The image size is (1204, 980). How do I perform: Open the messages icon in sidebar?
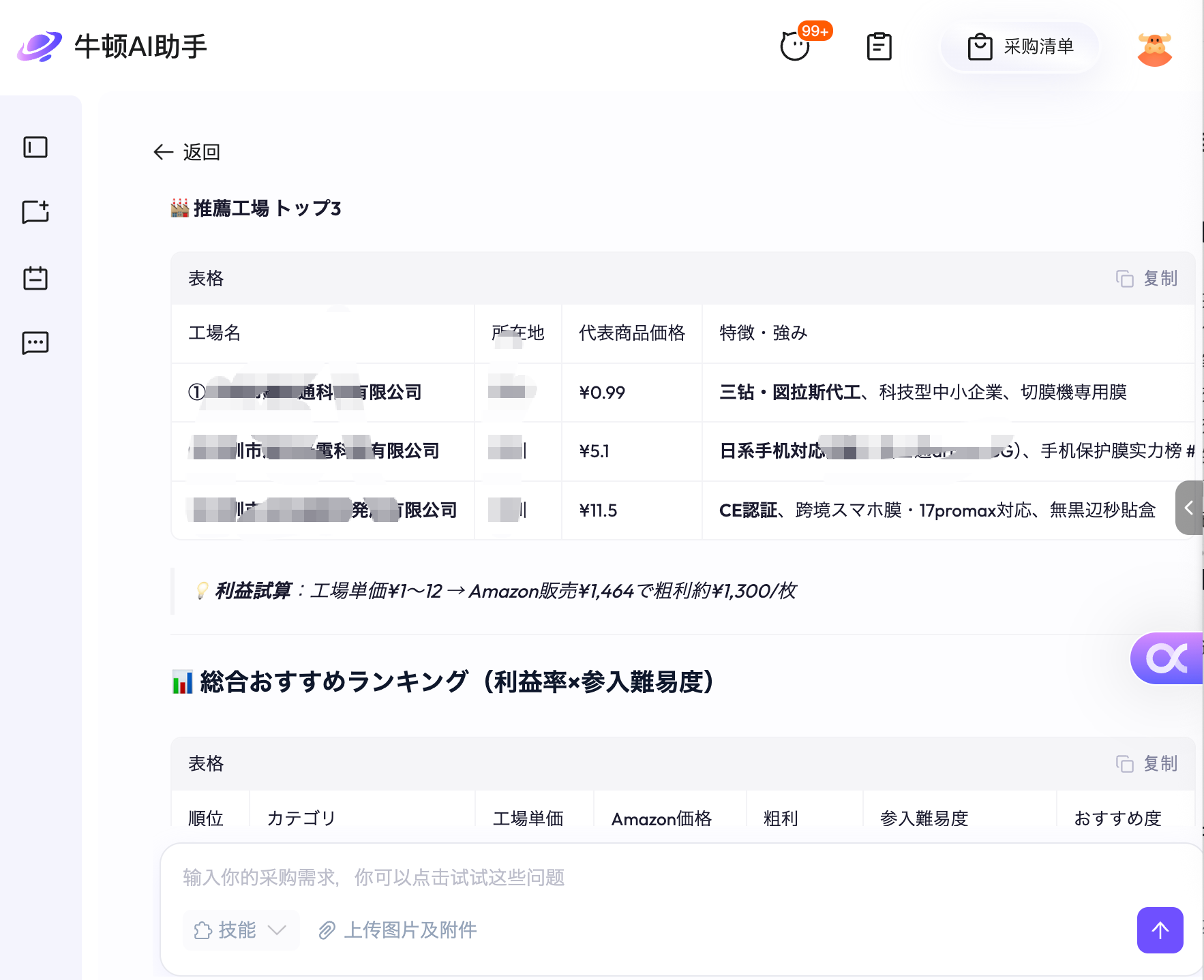[x=35, y=343]
